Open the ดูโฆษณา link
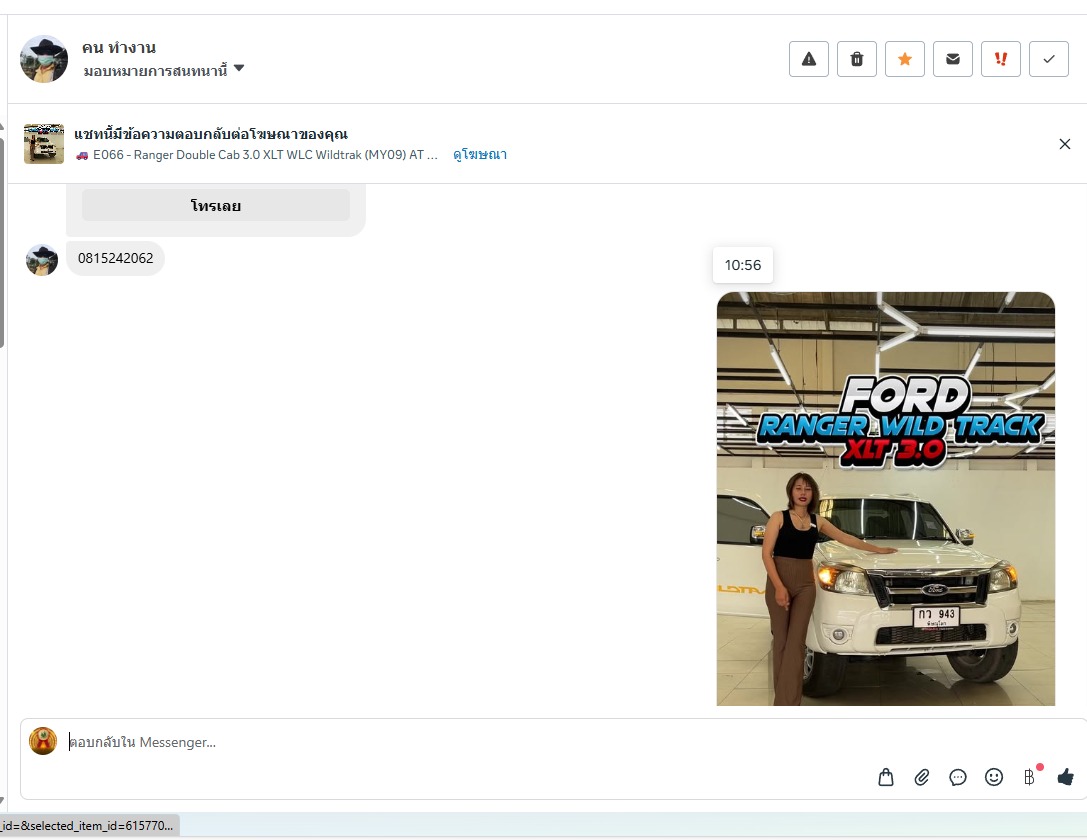This screenshot has height=840, width=1087. point(480,155)
